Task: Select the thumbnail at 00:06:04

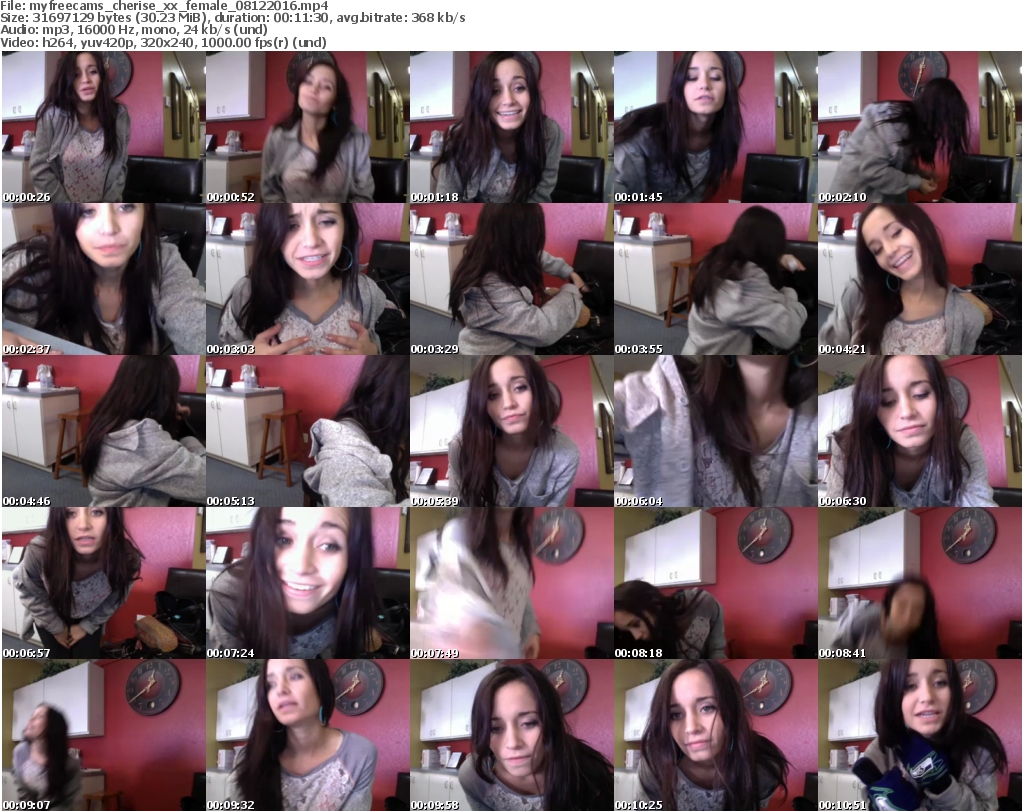Action: coord(715,432)
